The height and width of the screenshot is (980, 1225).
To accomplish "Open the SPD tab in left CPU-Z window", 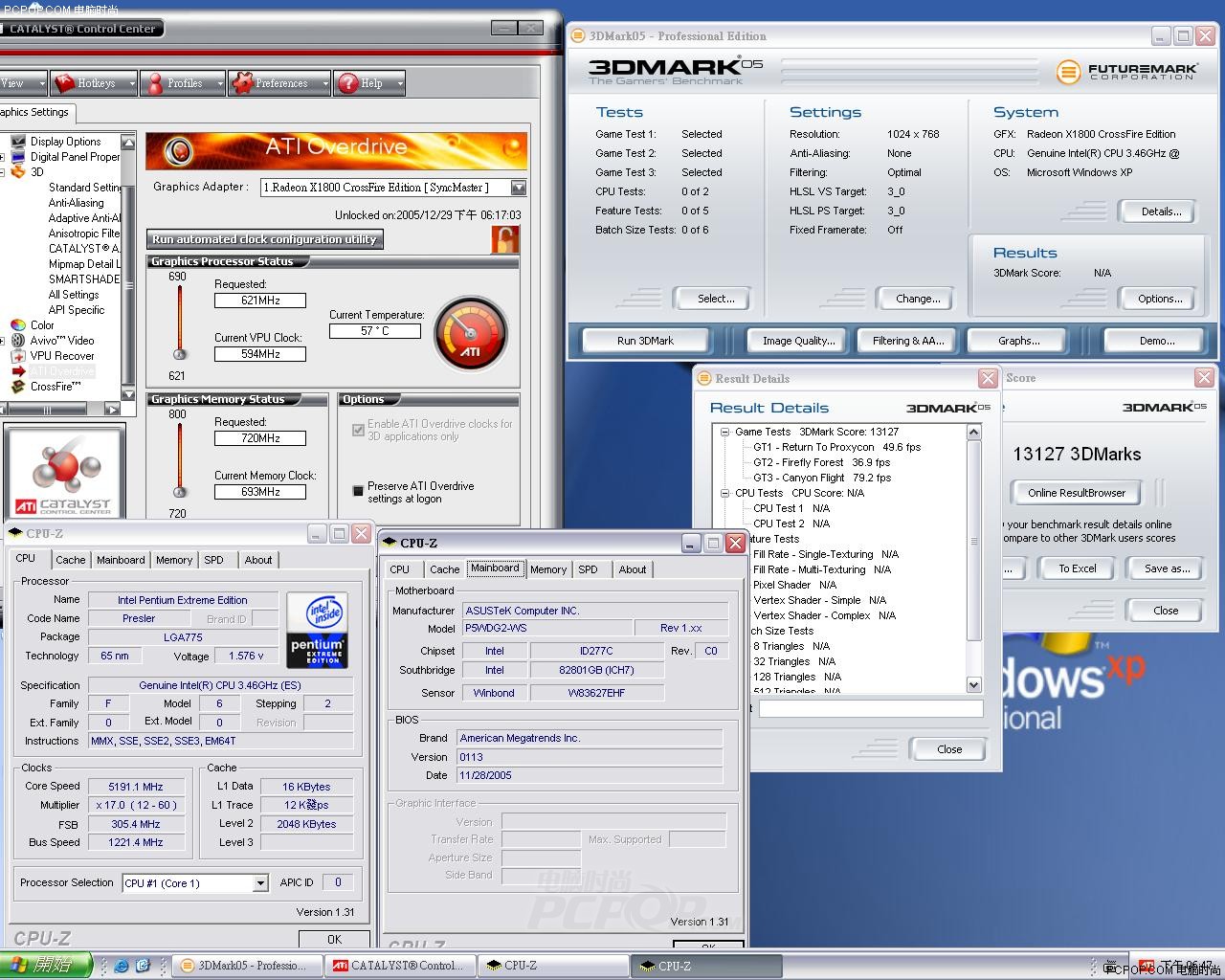I will pos(214,560).
